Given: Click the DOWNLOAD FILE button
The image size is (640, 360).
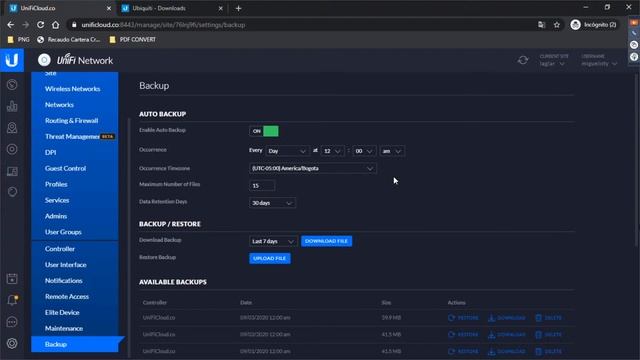Looking at the screenshot, I should pos(327,241).
